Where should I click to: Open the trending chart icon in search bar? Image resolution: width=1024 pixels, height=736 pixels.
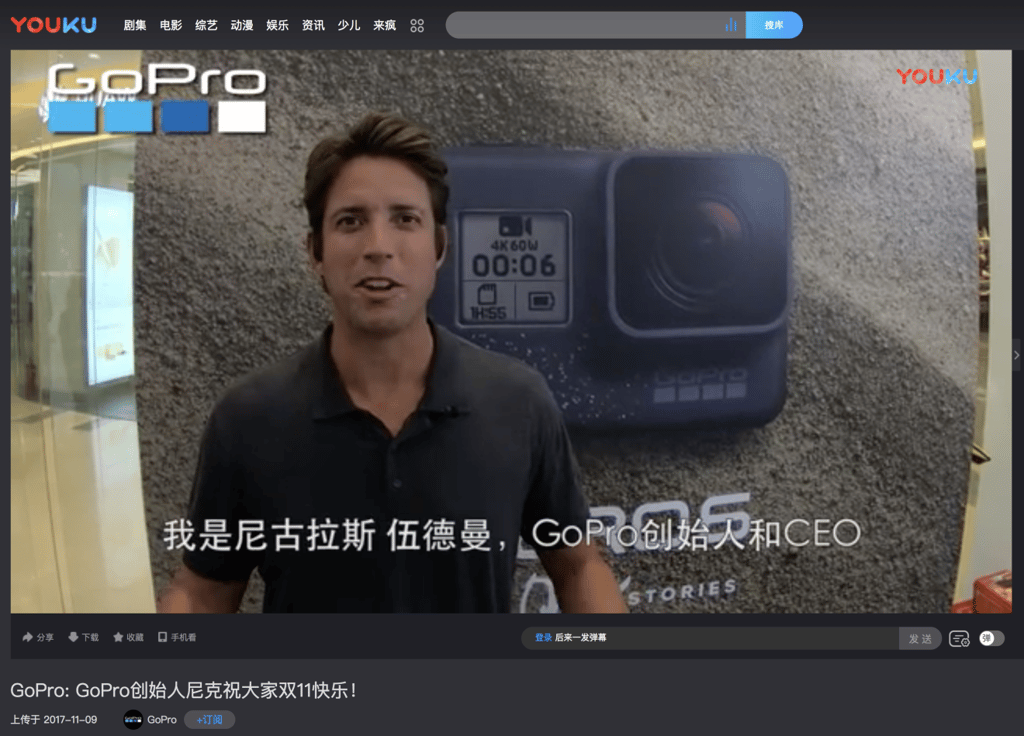tap(731, 25)
